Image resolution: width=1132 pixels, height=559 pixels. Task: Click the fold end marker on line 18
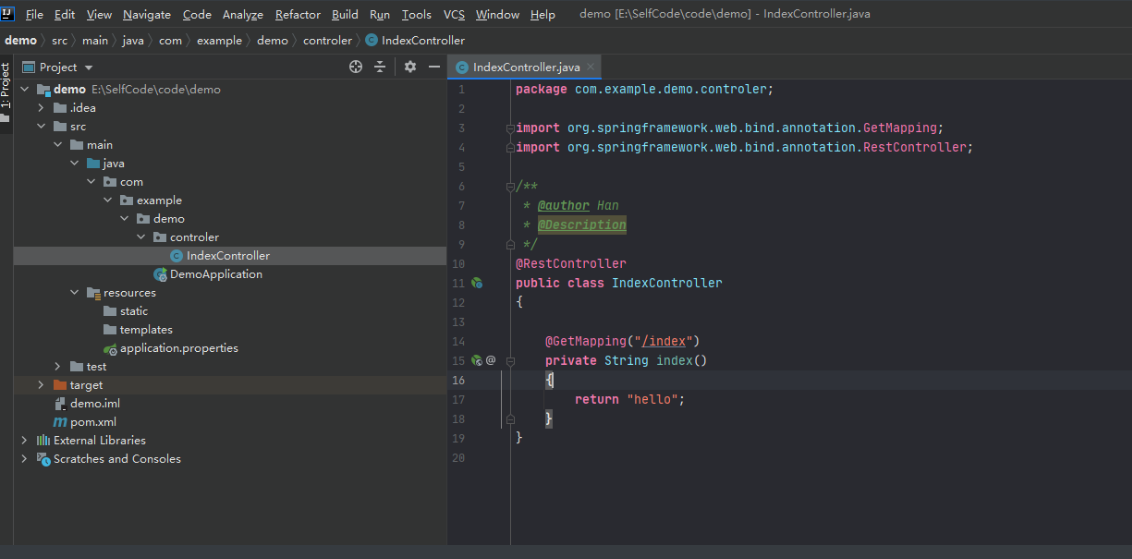(510, 419)
